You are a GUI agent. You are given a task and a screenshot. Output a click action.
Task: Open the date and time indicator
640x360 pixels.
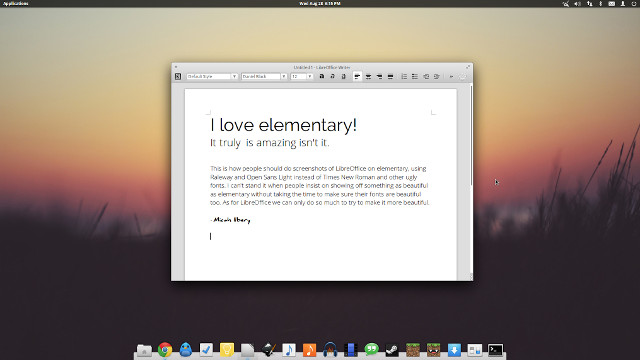tap(320, 3)
